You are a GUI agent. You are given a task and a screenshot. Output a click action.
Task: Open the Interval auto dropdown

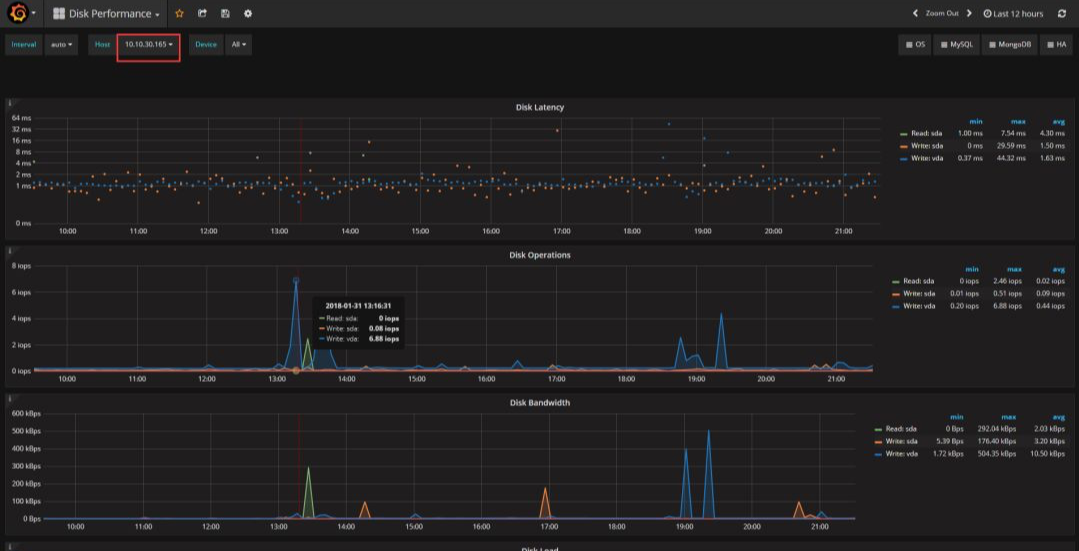[x=61, y=45]
